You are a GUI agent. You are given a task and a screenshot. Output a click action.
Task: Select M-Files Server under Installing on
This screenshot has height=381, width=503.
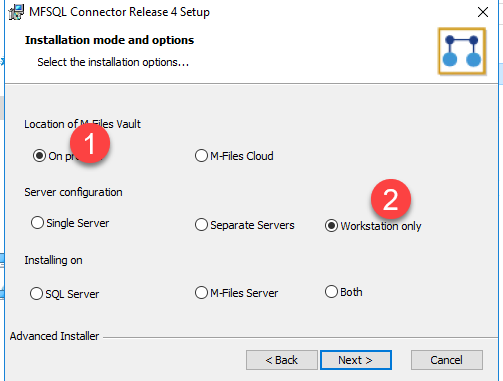click(236, 293)
